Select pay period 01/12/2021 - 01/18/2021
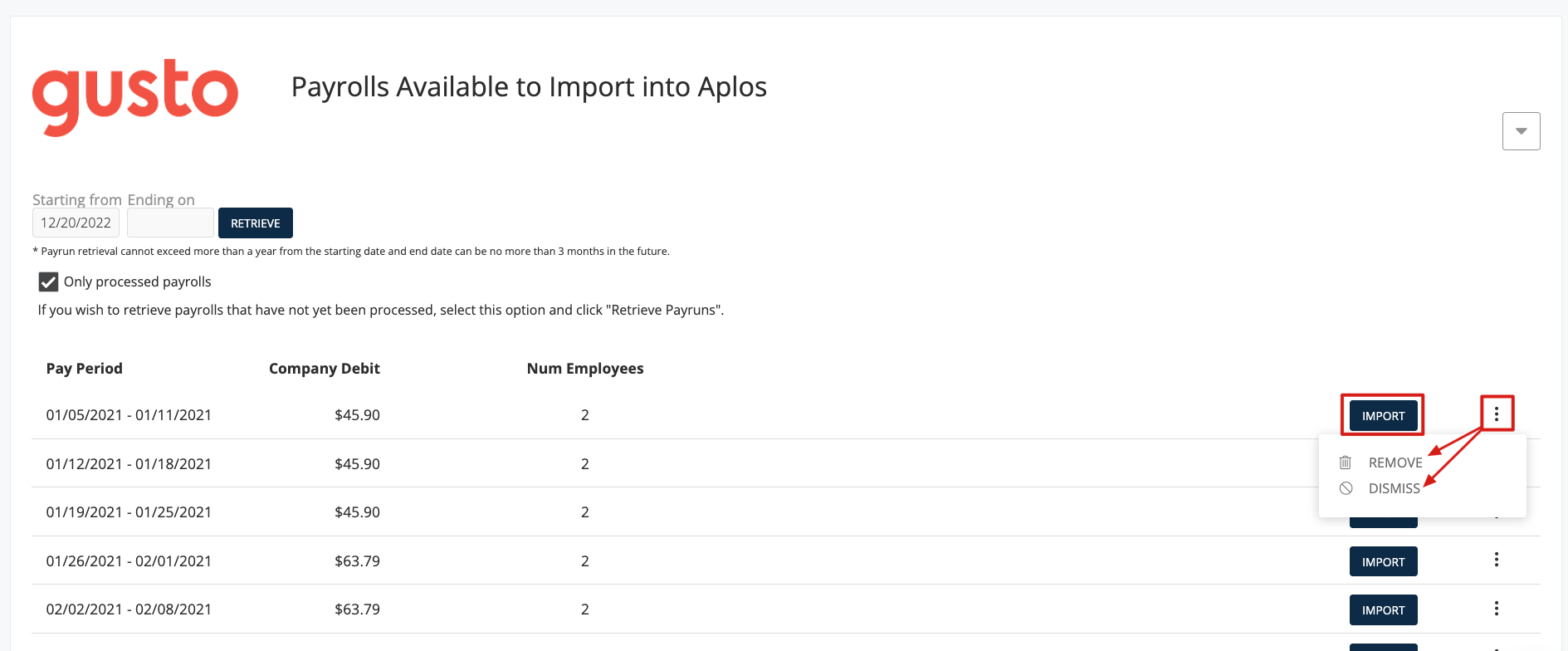Image resolution: width=1568 pixels, height=651 pixels. [x=129, y=463]
